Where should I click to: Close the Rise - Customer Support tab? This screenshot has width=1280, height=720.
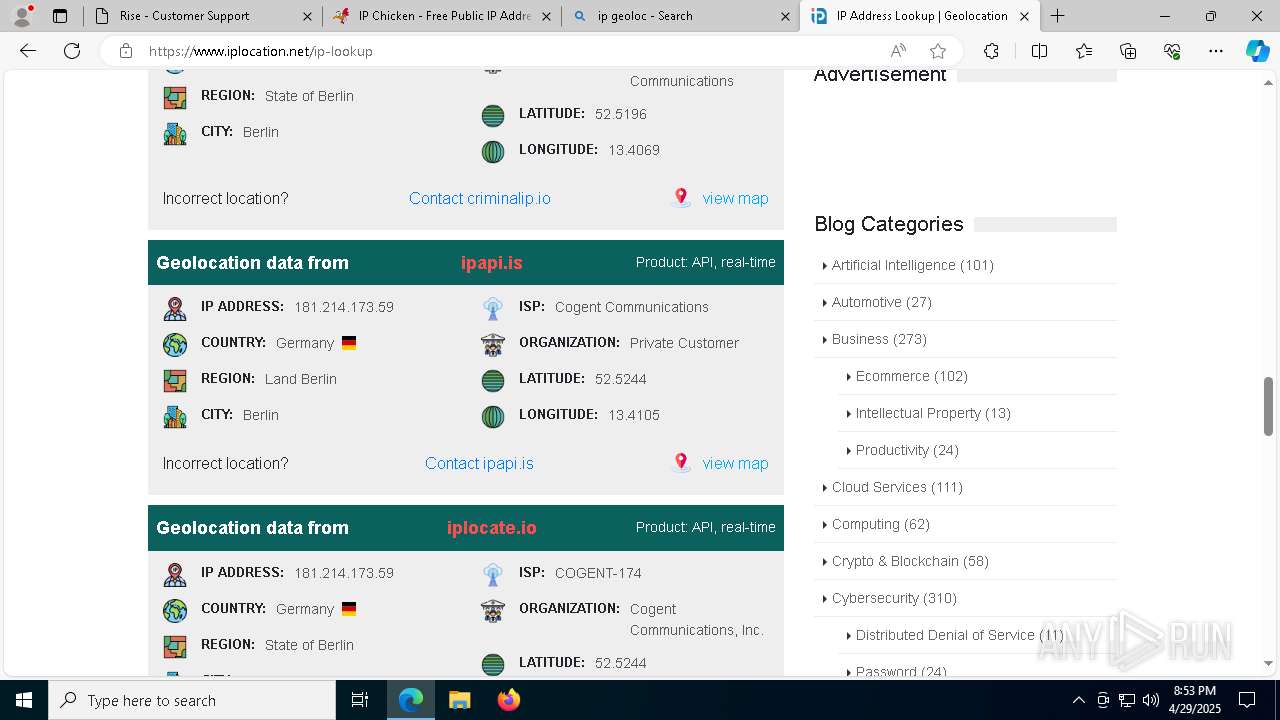[x=307, y=16]
